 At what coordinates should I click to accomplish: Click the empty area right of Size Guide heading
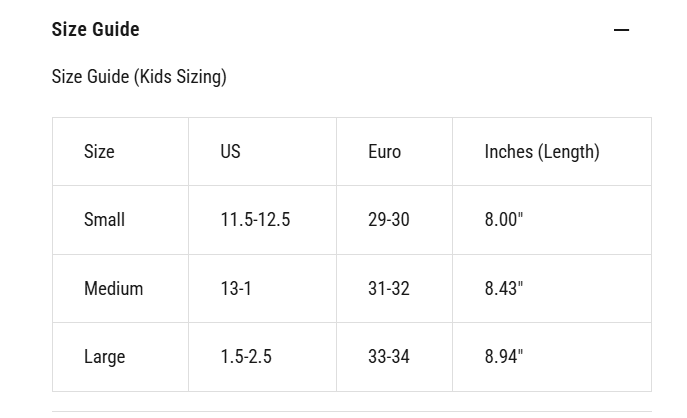tap(380, 30)
